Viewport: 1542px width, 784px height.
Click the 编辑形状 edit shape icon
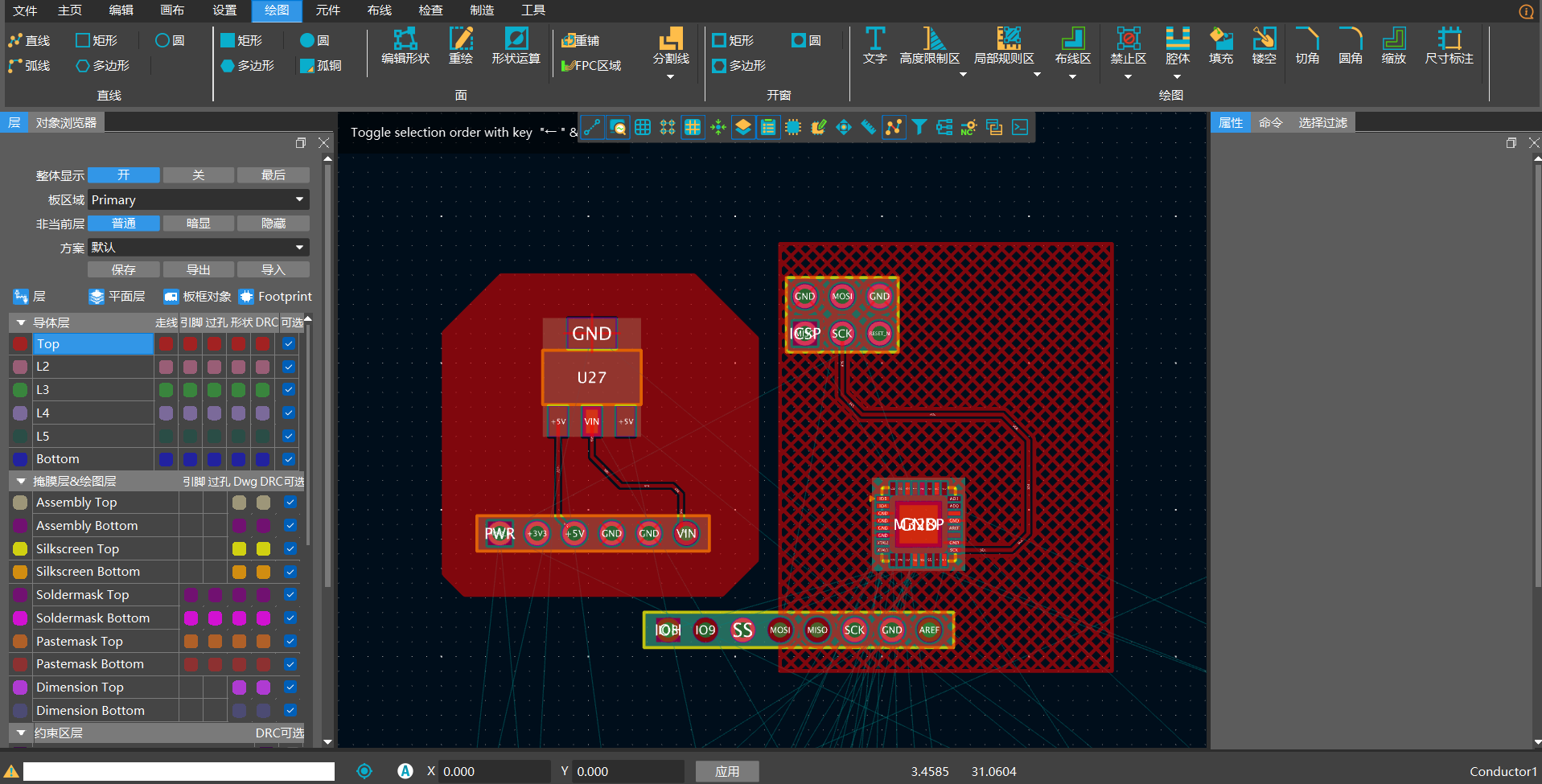click(x=405, y=45)
